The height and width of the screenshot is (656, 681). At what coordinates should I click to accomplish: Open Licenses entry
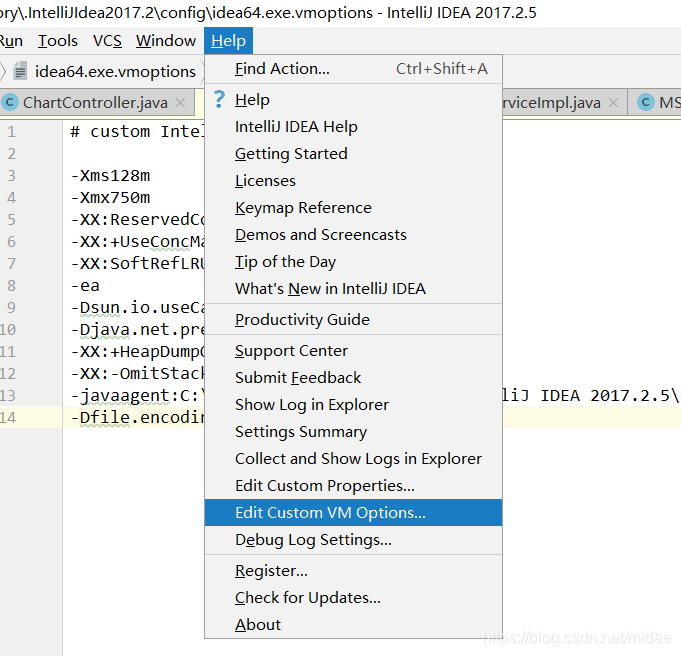pyautogui.click(x=353, y=180)
